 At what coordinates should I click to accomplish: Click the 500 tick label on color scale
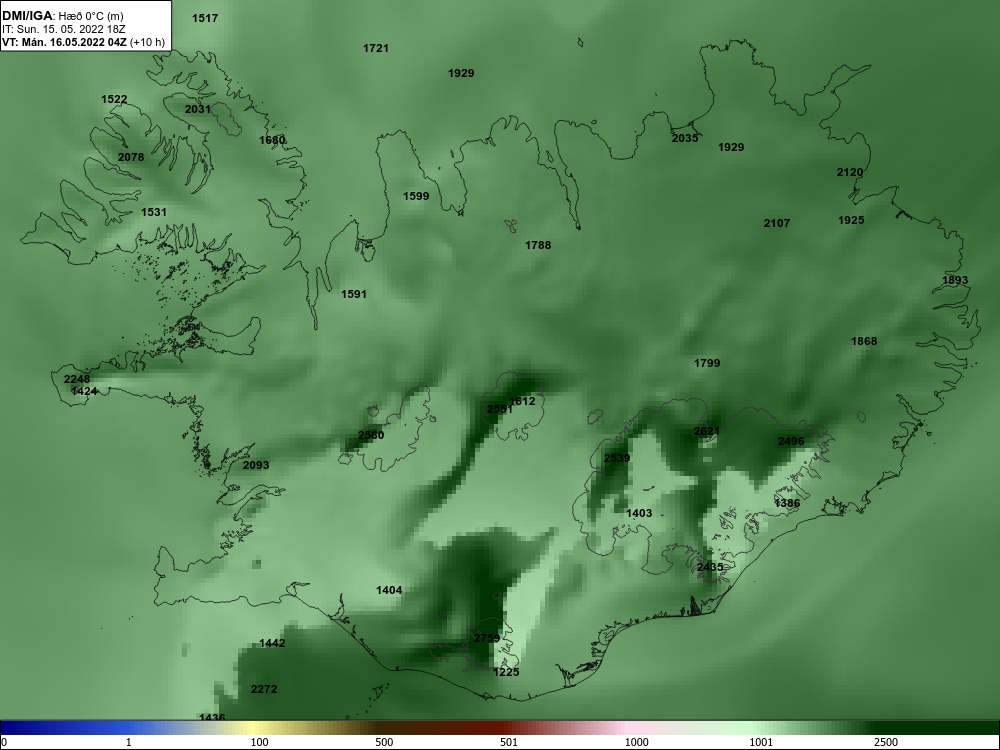[x=384, y=742]
